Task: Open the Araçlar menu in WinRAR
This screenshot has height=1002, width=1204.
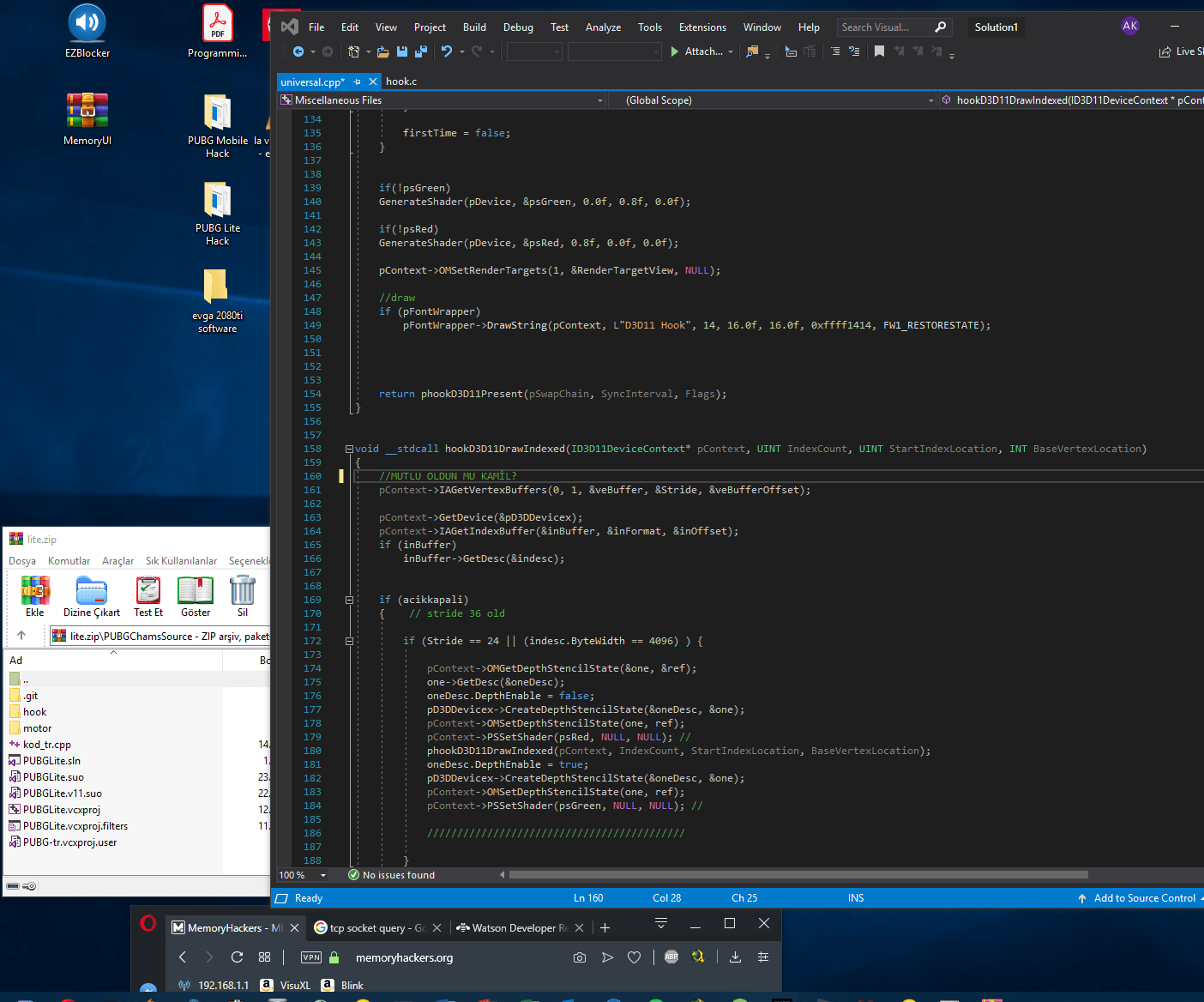Action: 117,561
